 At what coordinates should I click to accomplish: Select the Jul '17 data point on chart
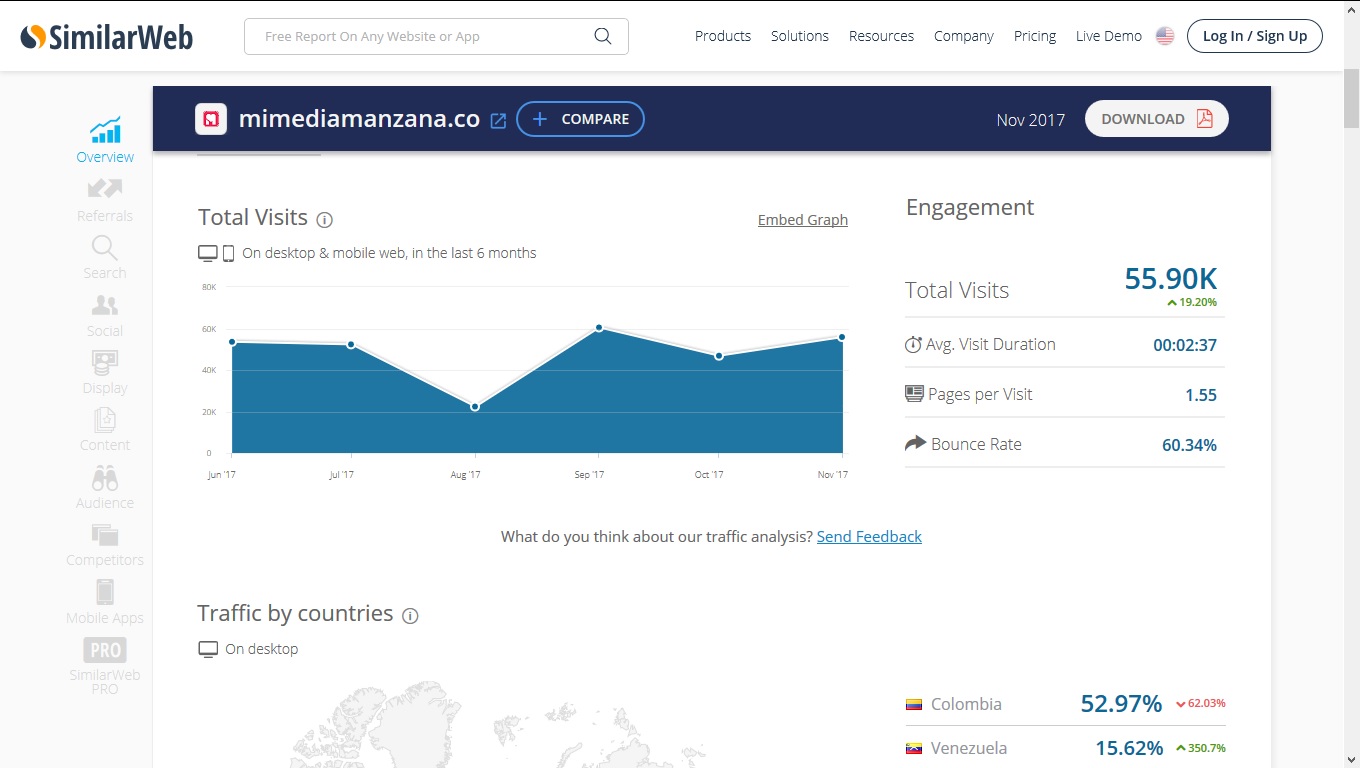(x=351, y=345)
